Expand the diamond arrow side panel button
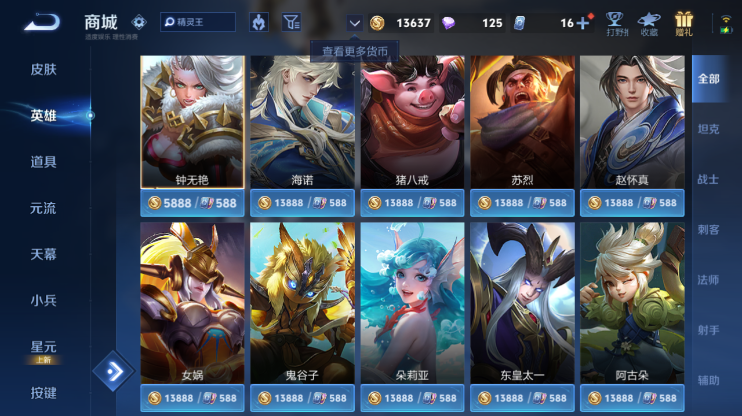742x416 pixels. point(114,371)
